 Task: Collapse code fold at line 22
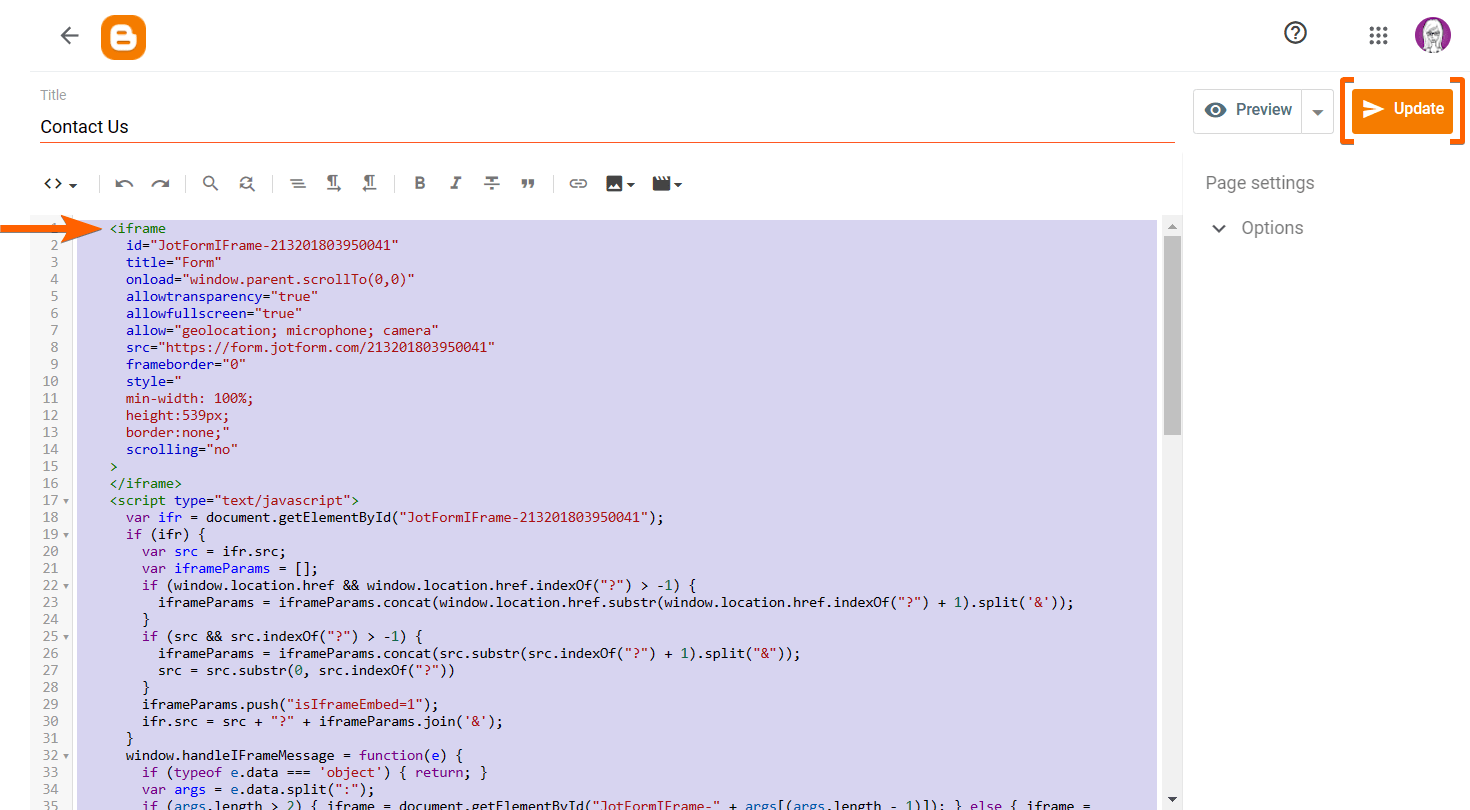pyautogui.click(x=66, y=586)
